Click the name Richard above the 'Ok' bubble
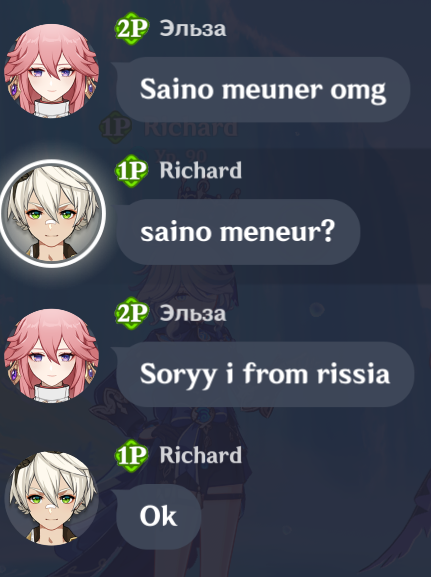The width and height of the screenshot is (431, 577). coord(201,455)
